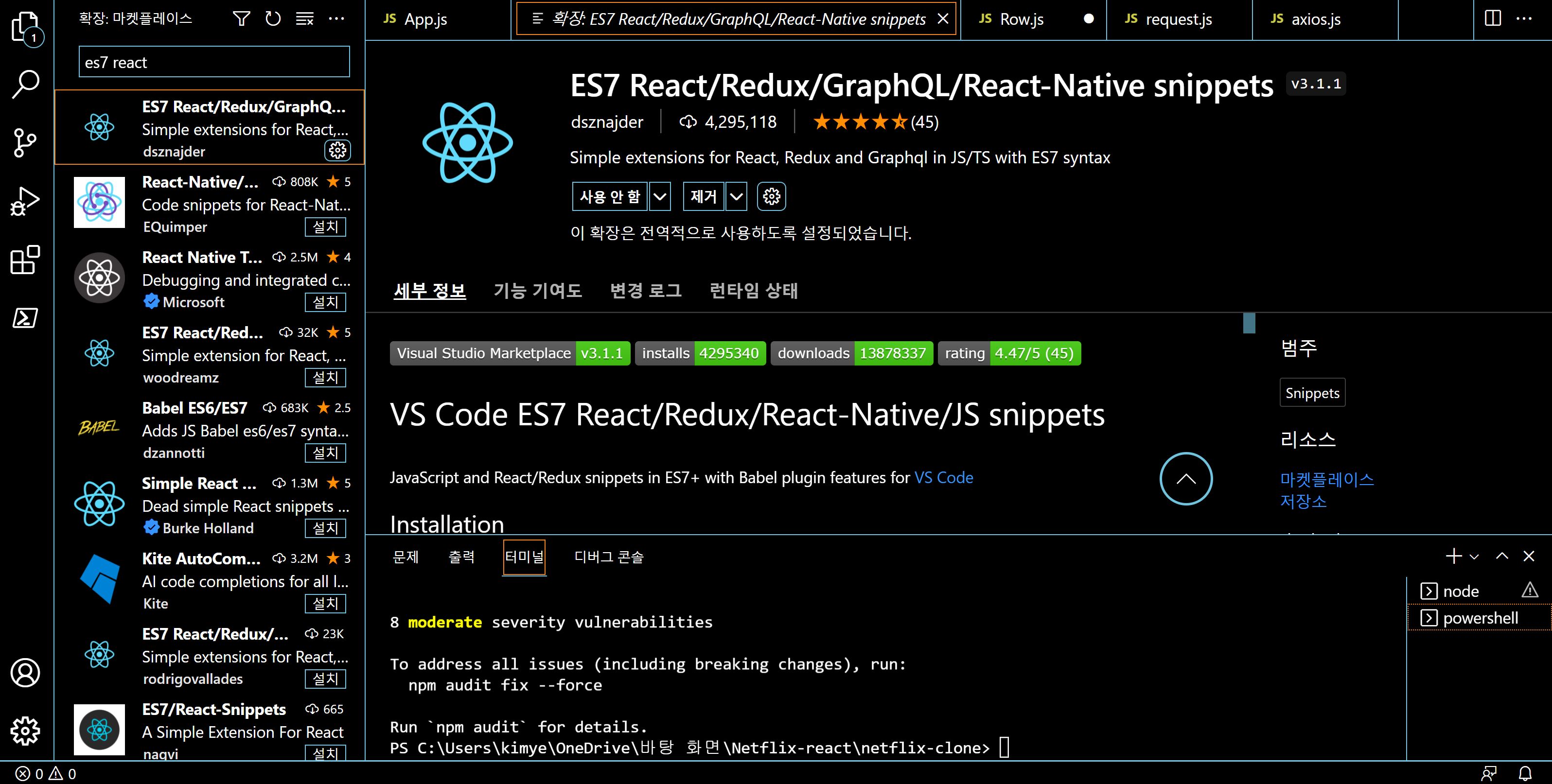1552x784 pixels.
Task: Open the 변경 로그 tab
Action: click(x=645, y=291)
